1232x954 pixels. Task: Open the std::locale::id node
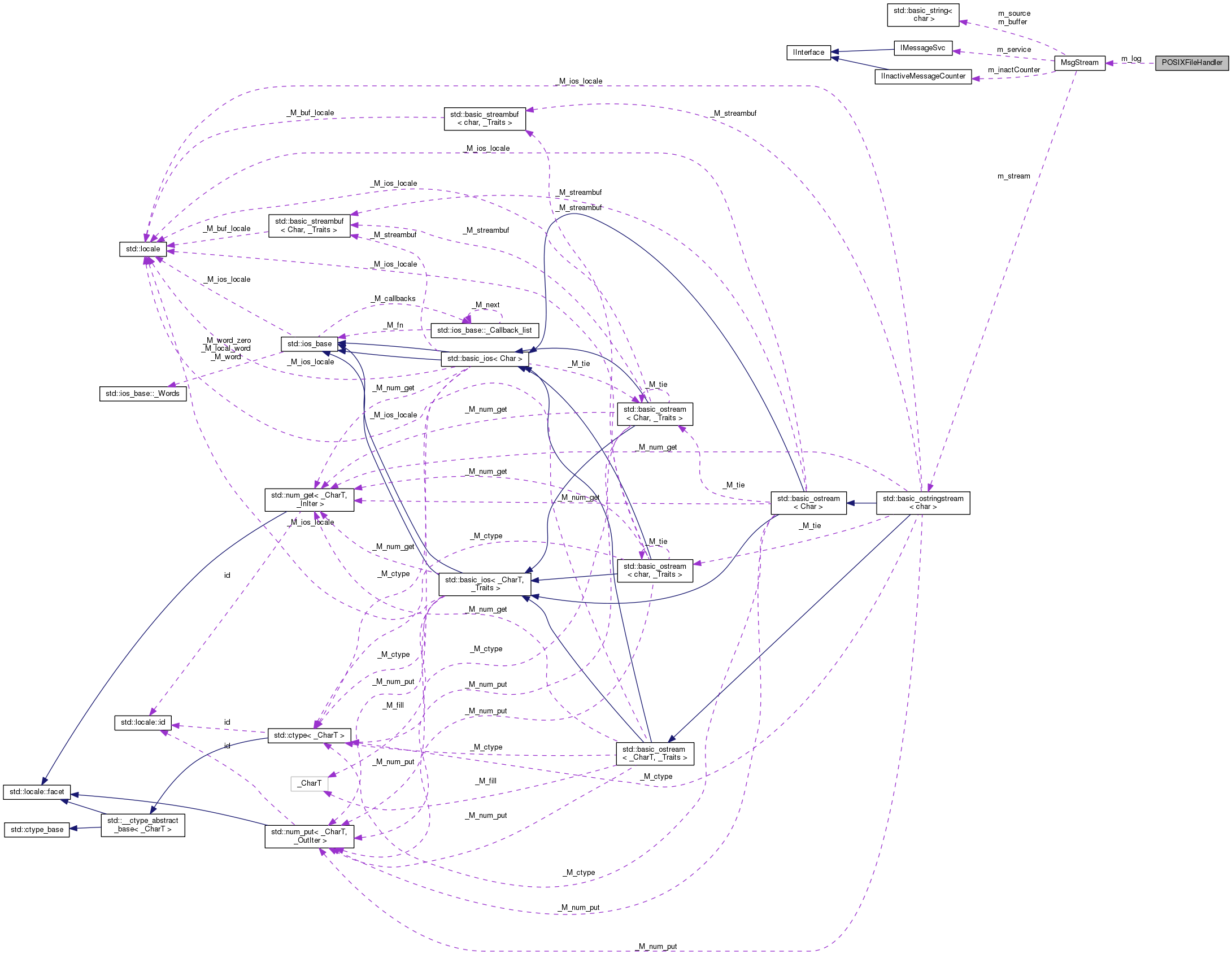click(x=143, y=722)
